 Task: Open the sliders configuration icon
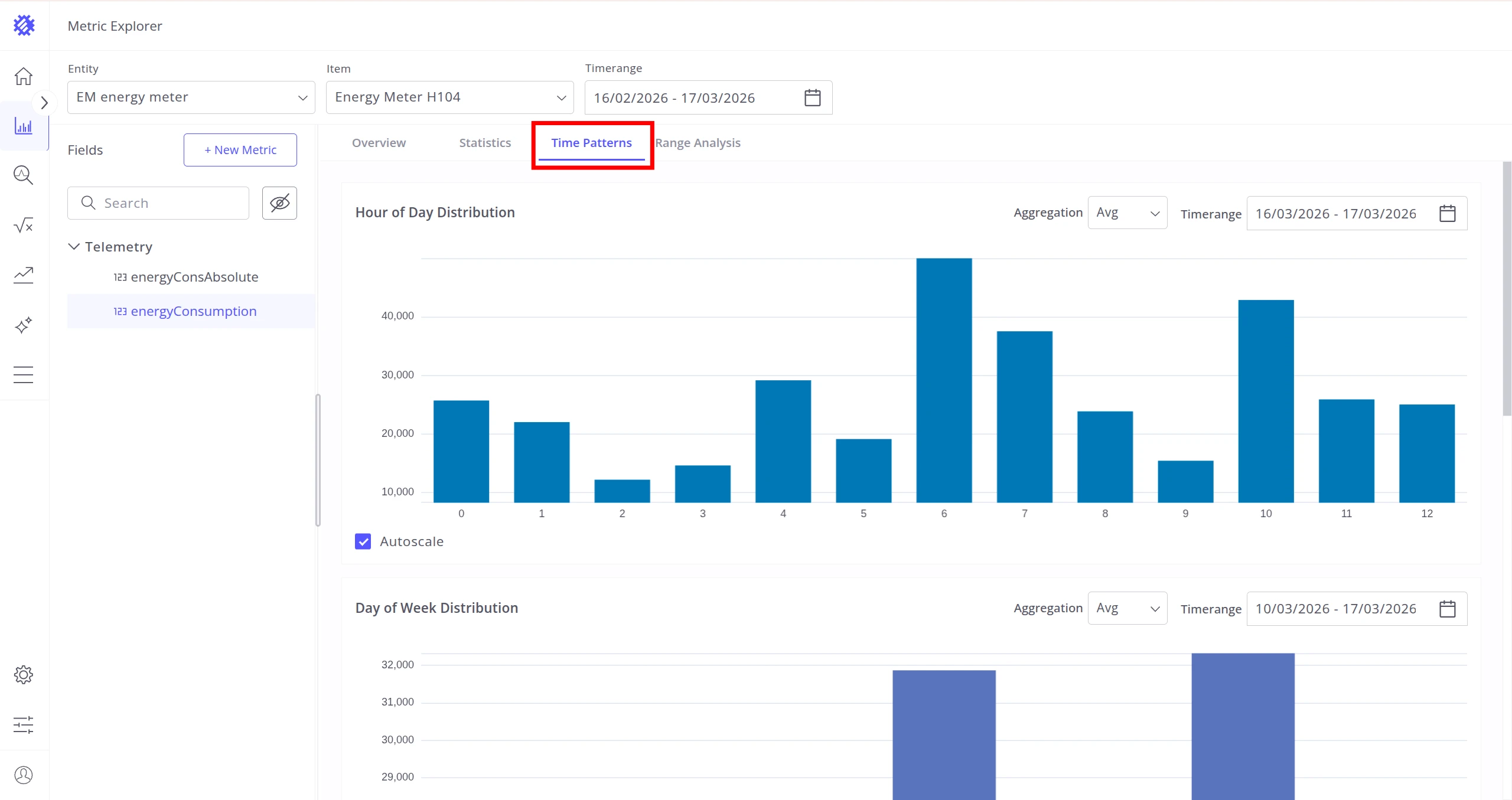(x=24, y=724)
